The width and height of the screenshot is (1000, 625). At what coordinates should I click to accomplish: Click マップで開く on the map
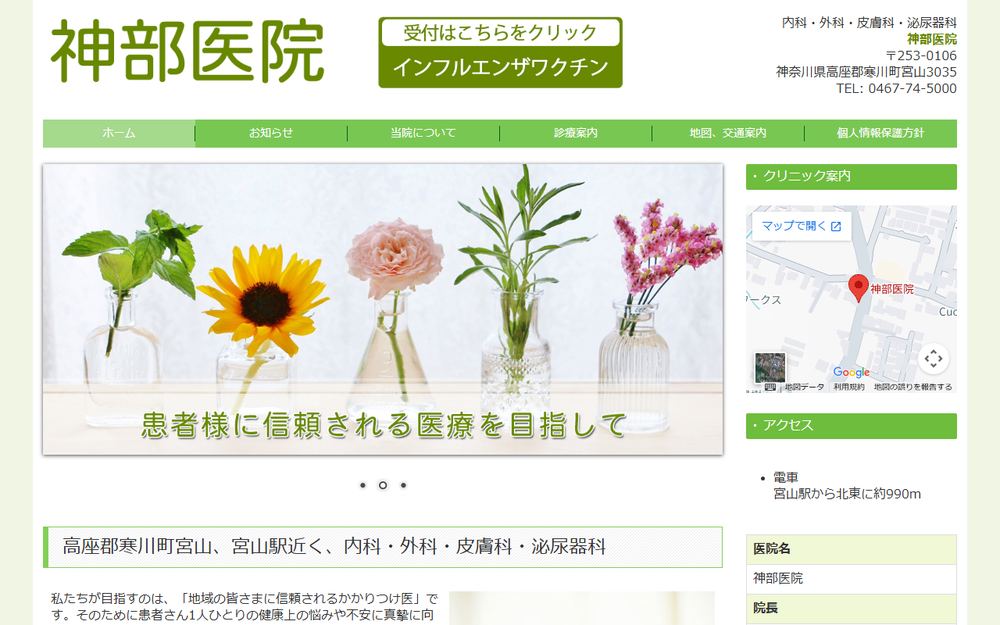[802, 226]
